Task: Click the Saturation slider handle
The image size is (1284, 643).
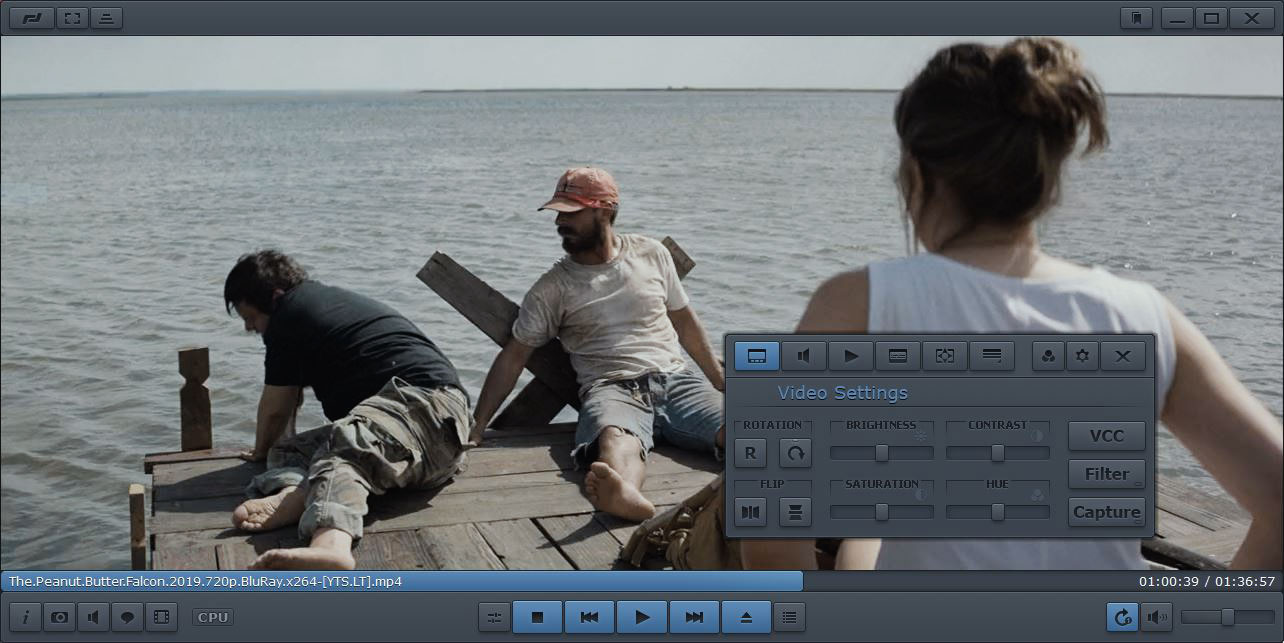Action: (x=882, y=512)
